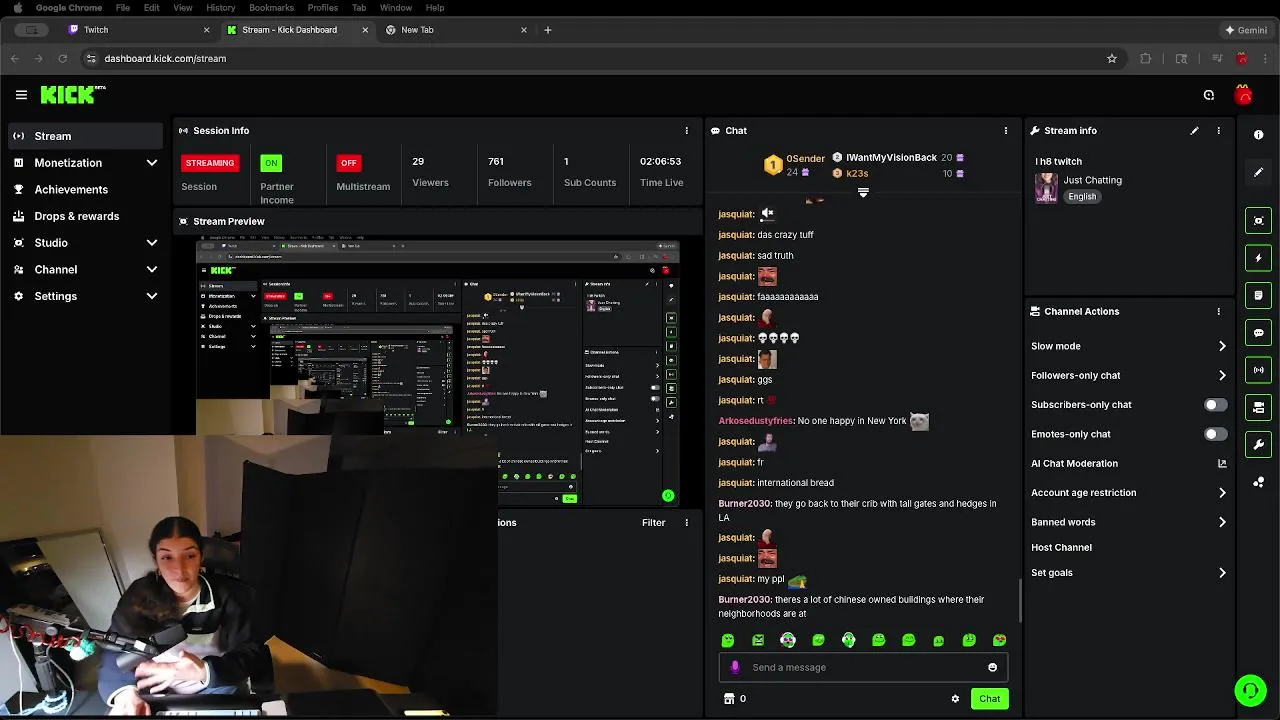Click the lightning bolt icon in the right rail
Image resolution: width=1280 pixels, height=720 pixels.
coord(1258,258)
